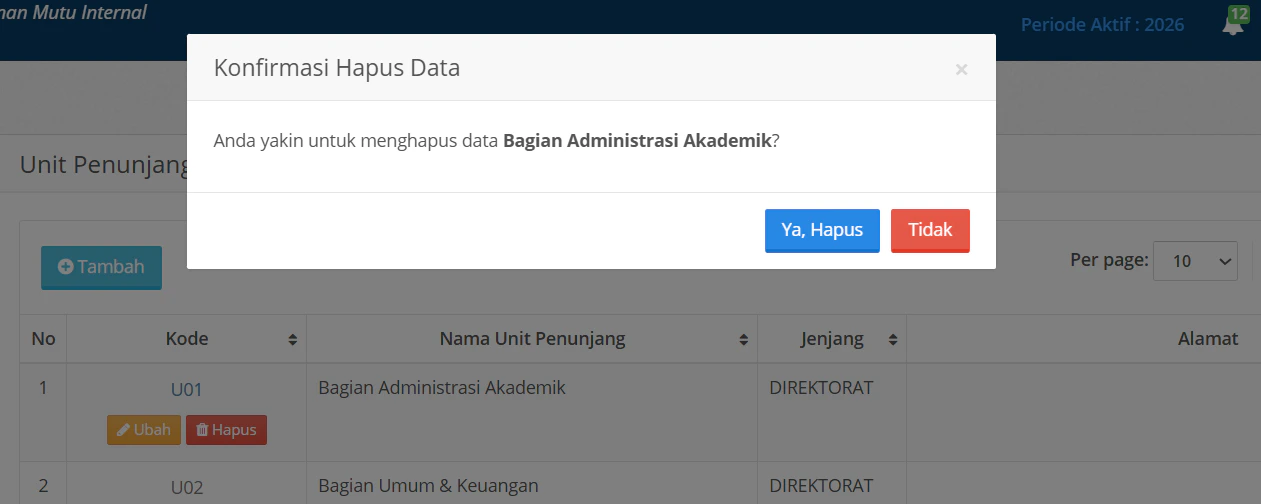Open the Per page dropdown
This screenshot has height=504, width=1261.
pyautogui.click(x=1195, y=261)
